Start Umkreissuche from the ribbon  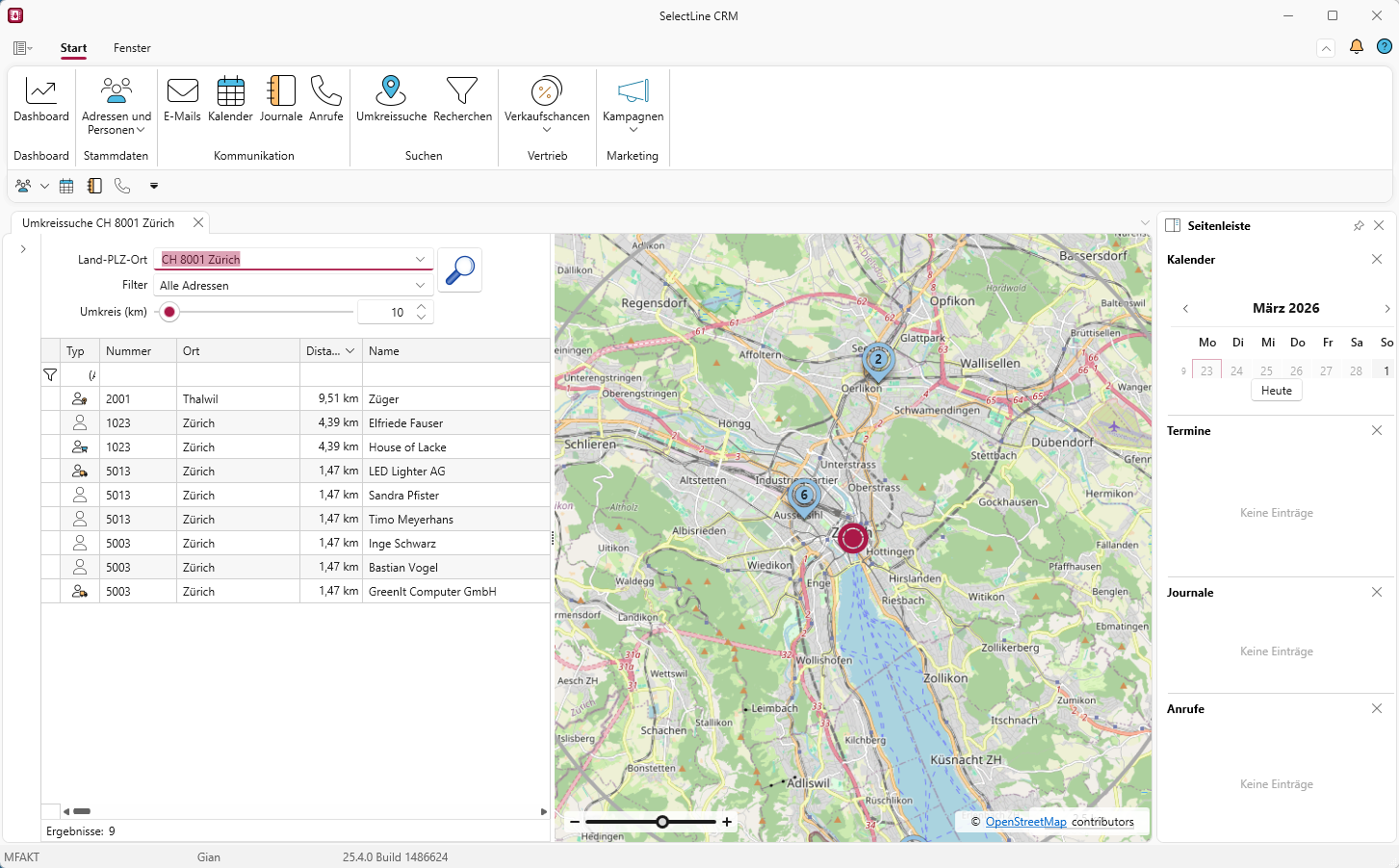(391, 99)
